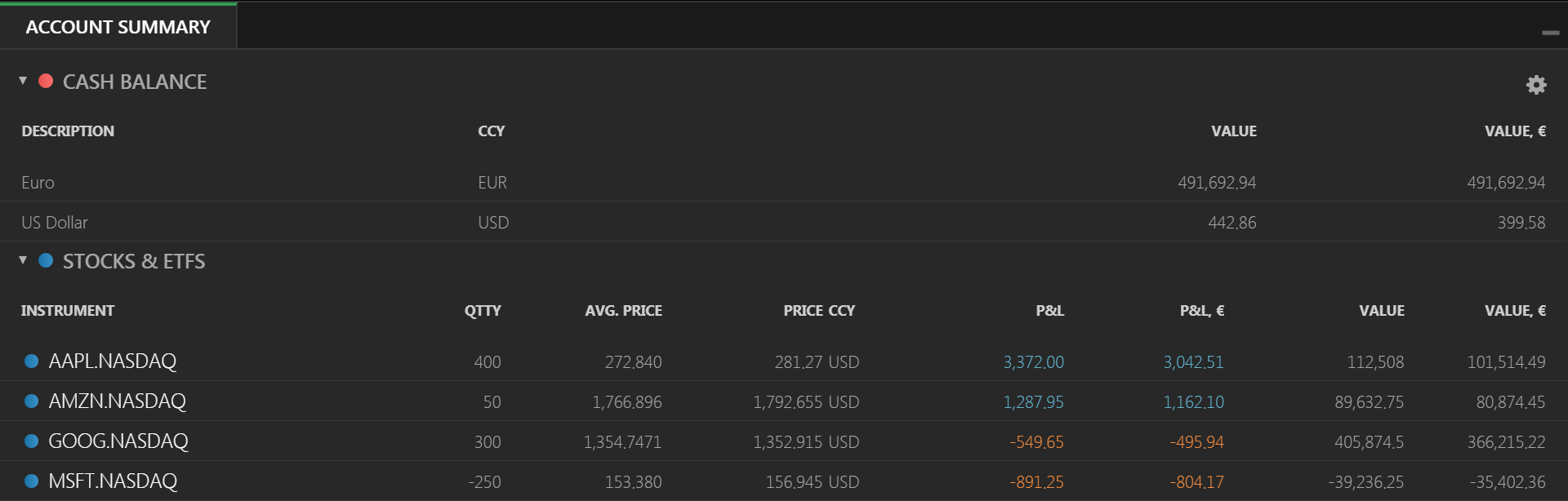Click the red dot beside CASH BALANCE
The width and height of the screenshot is (1568, 501).
(x=46, y=81)
